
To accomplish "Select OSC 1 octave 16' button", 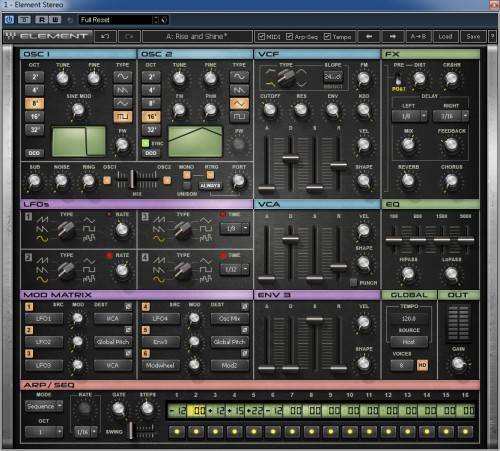I will click(35, 116).
